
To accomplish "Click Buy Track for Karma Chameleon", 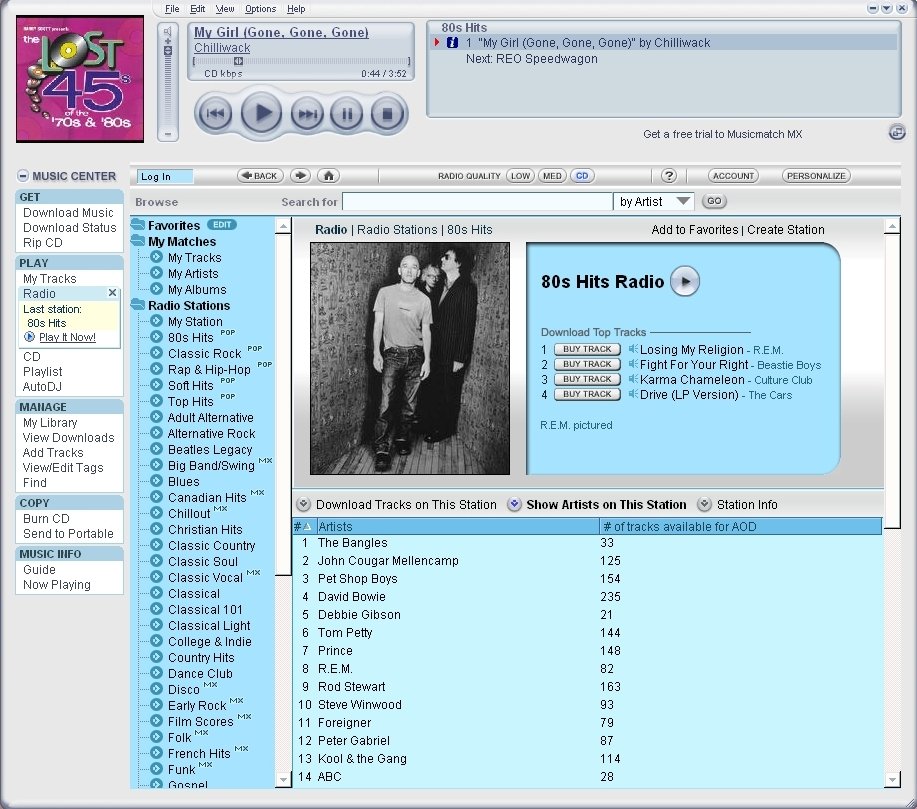I will [x=581, y=379].
